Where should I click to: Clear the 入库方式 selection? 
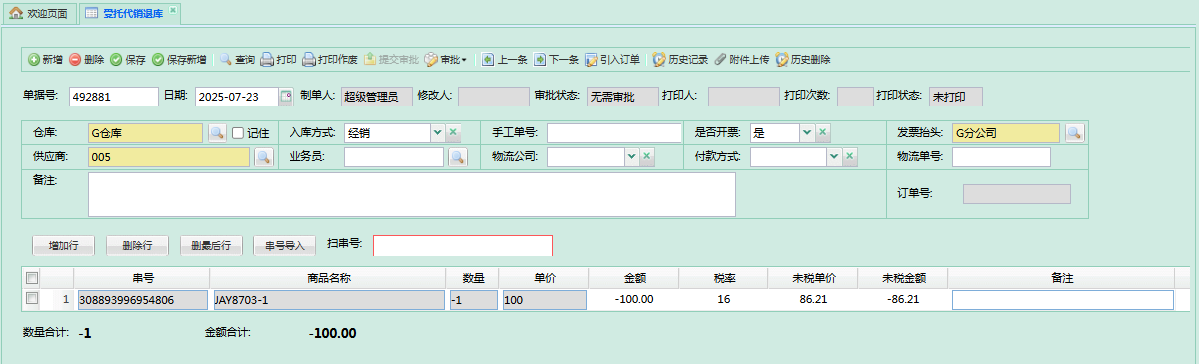tap(453, 133)
